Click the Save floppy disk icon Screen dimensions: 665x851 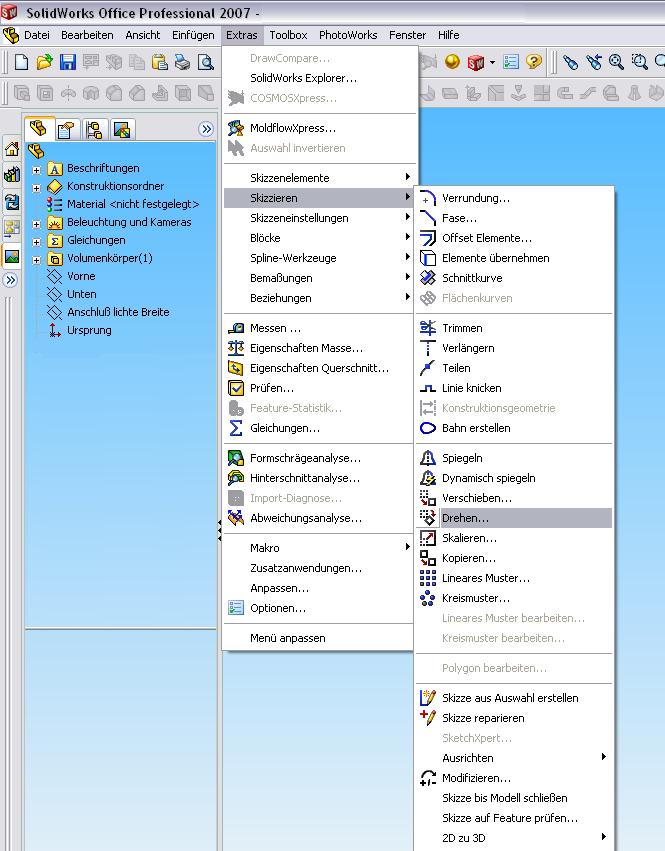(67, 62)
